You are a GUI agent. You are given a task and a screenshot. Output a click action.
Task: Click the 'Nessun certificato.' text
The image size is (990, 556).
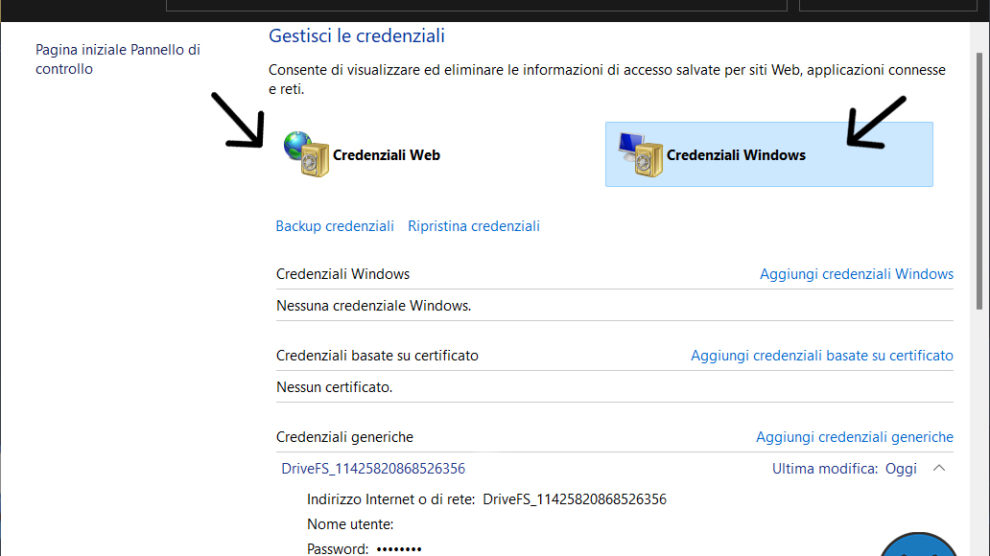click(x=334, y=387)
